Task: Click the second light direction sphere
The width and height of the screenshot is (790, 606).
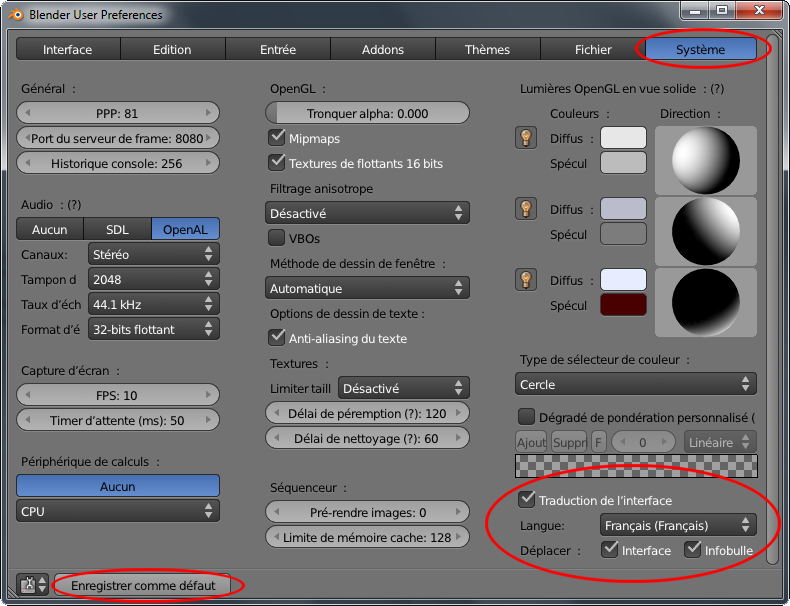Action: [706, 231]
